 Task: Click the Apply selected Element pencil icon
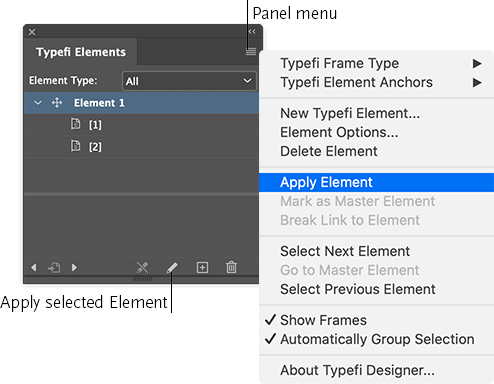coord(172,267)
